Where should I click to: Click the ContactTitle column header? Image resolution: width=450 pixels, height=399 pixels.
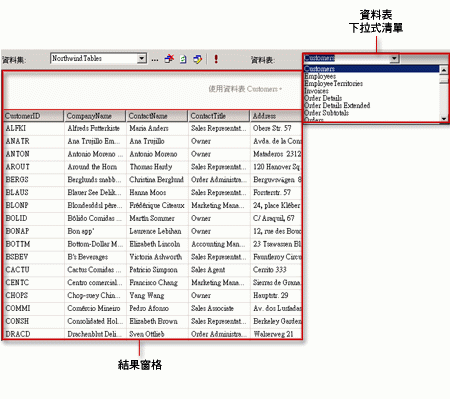[x=219, y=116]
